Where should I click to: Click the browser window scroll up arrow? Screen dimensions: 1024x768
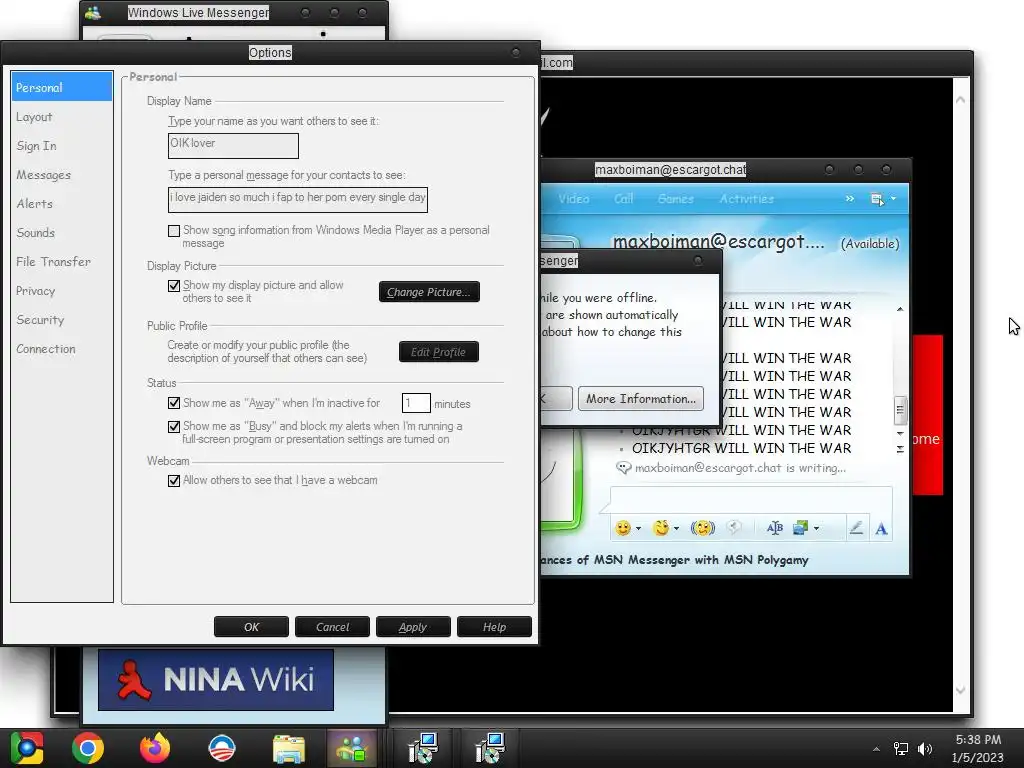[x=961, y=100]
